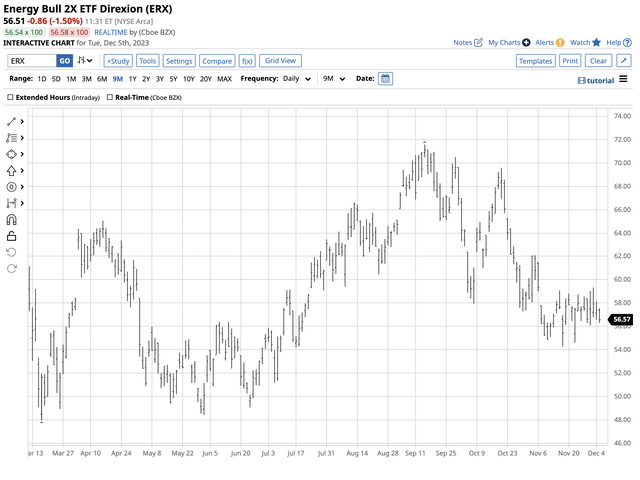Click the REALTIME link
The width and height of the screenshot is (640, 480).
pos(111,32)
